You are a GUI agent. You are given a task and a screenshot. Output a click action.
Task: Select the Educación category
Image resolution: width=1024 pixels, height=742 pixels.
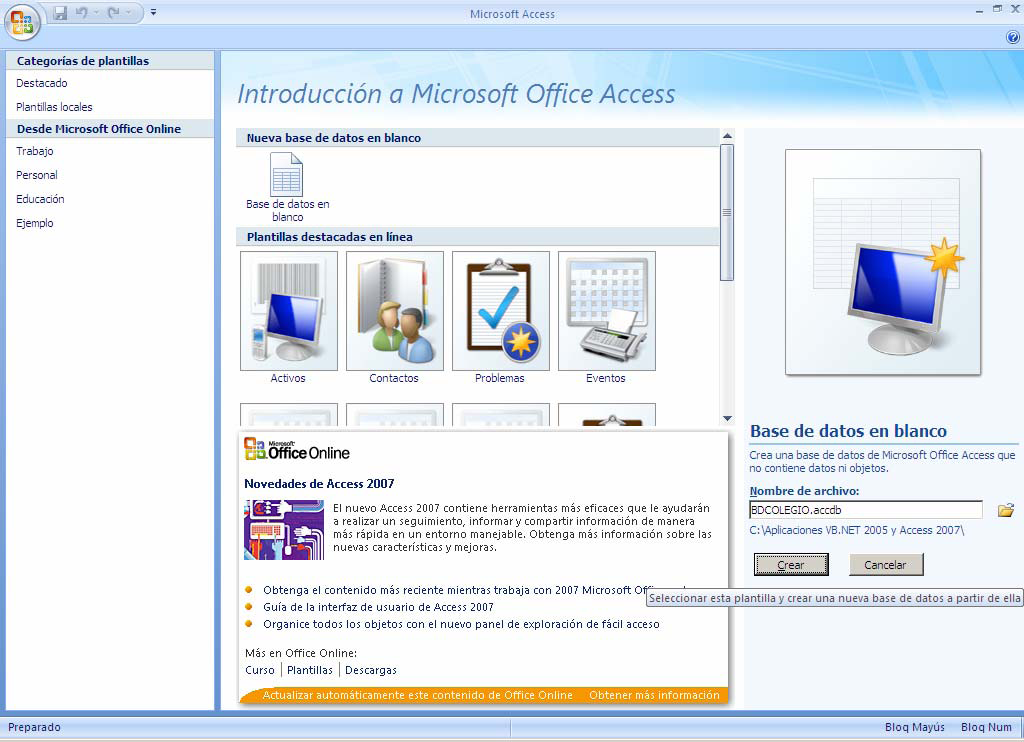40,199
